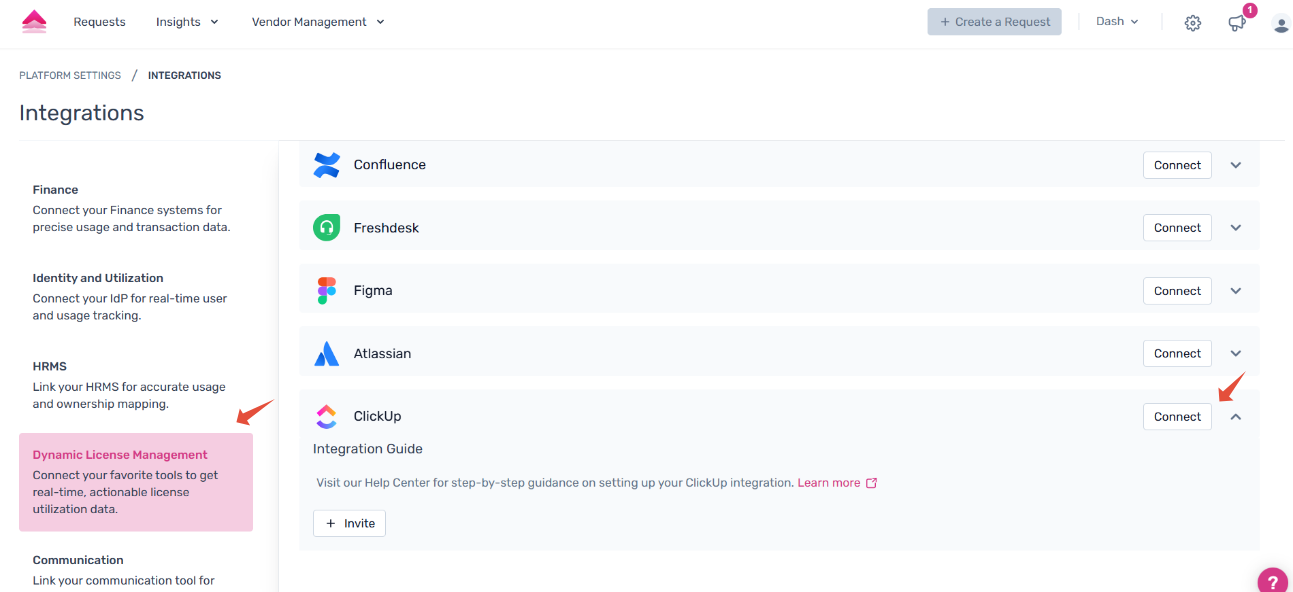Click the Atlassian integration name

tap(383, 354)
